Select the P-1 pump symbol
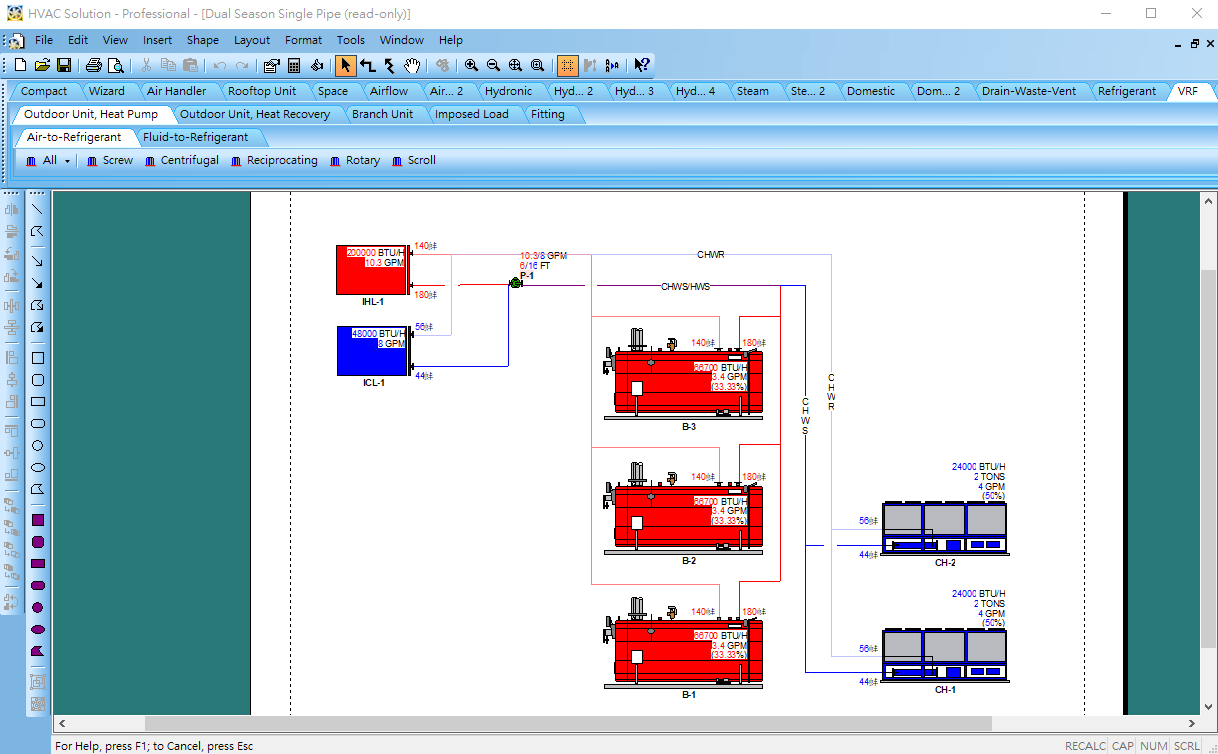The width and height of the screenshot is (1218, 754). pyautogui.click(x=516, y=284)
